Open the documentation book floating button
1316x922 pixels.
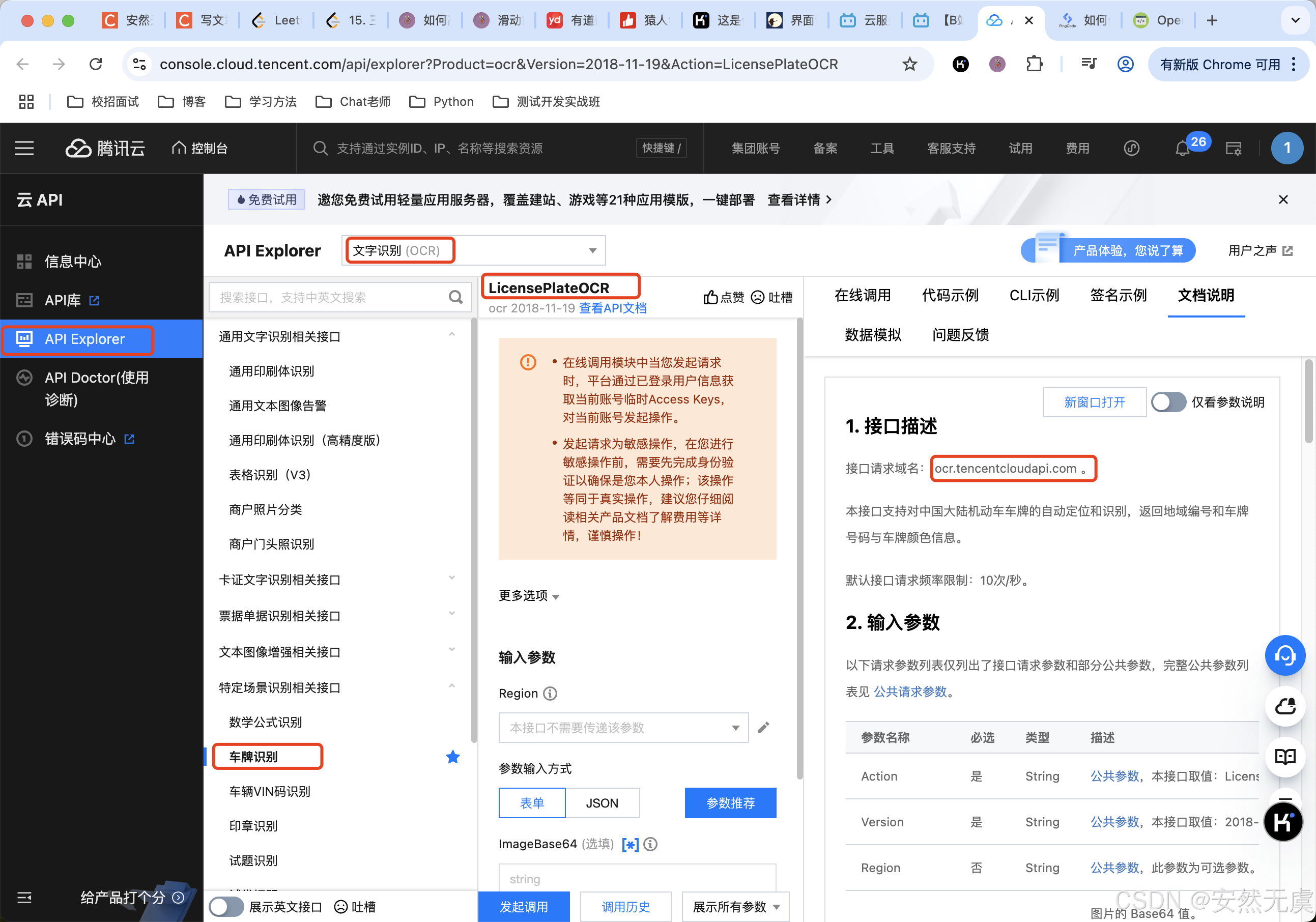point(1285,757)
